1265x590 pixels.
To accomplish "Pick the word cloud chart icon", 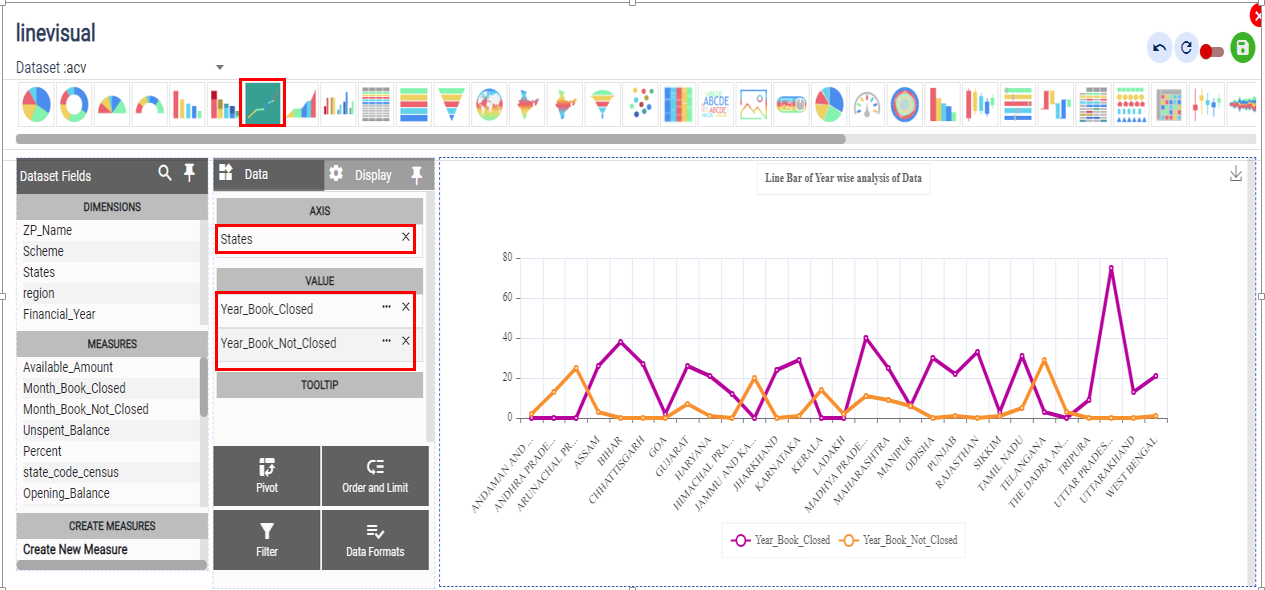I will pyautogui.click(x=716, y=103).
